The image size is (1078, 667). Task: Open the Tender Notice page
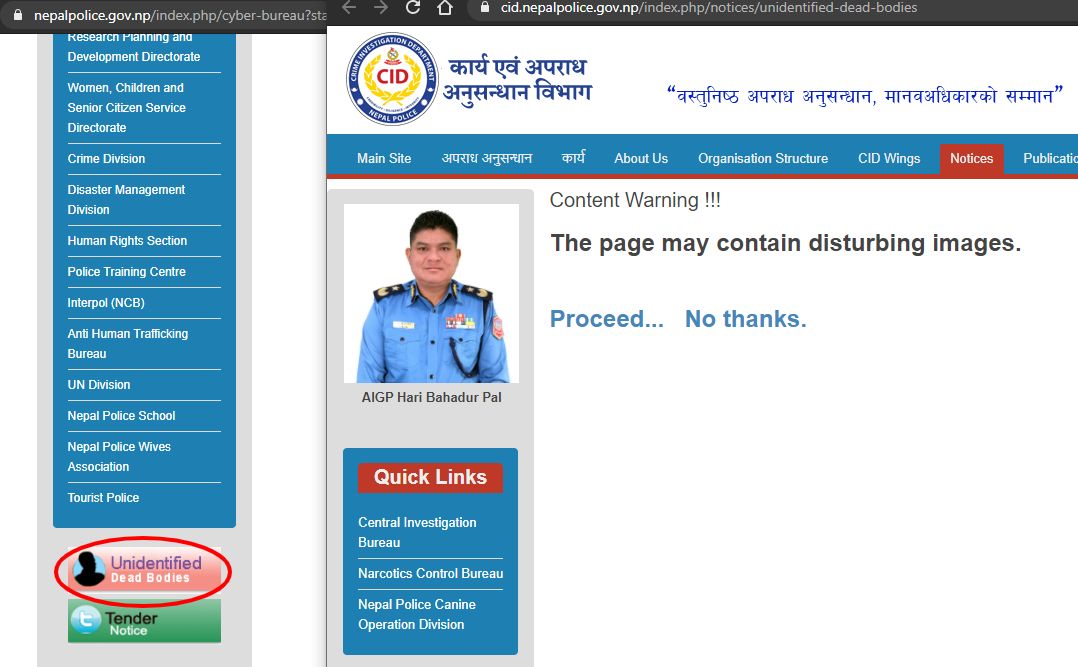[x=143, y=620]
